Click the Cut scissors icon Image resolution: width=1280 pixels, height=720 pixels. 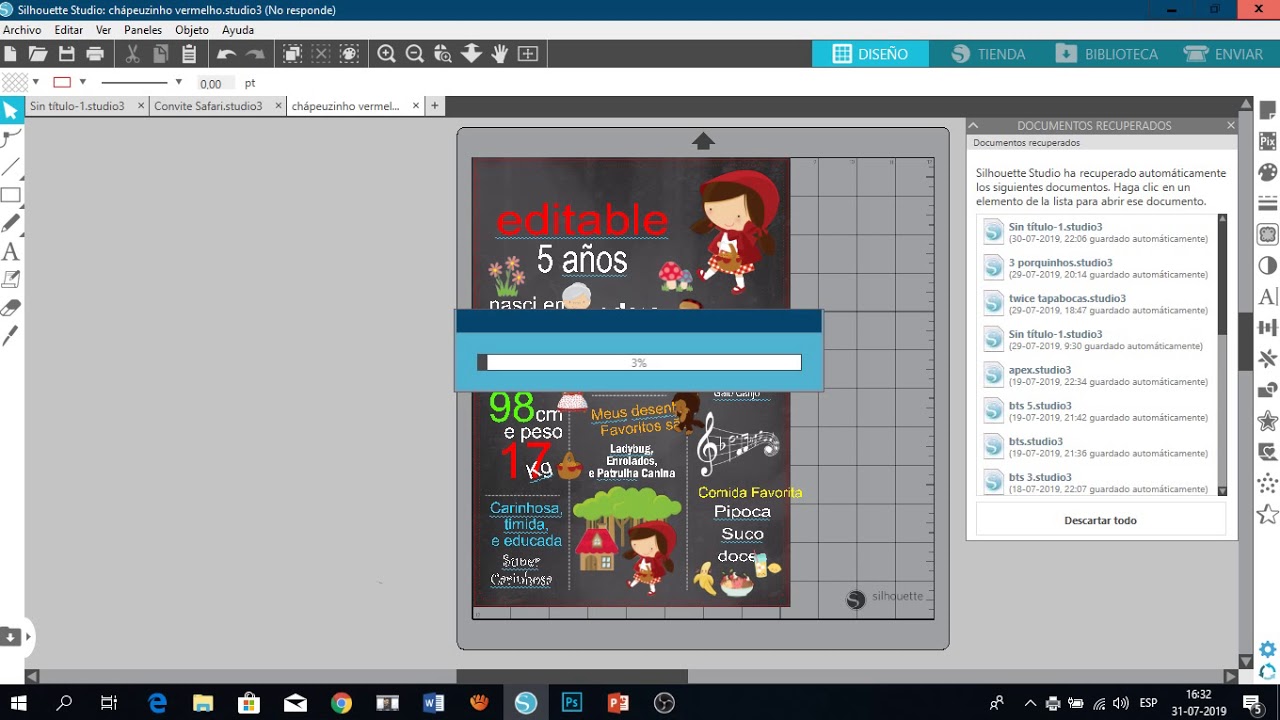[131, 54]
